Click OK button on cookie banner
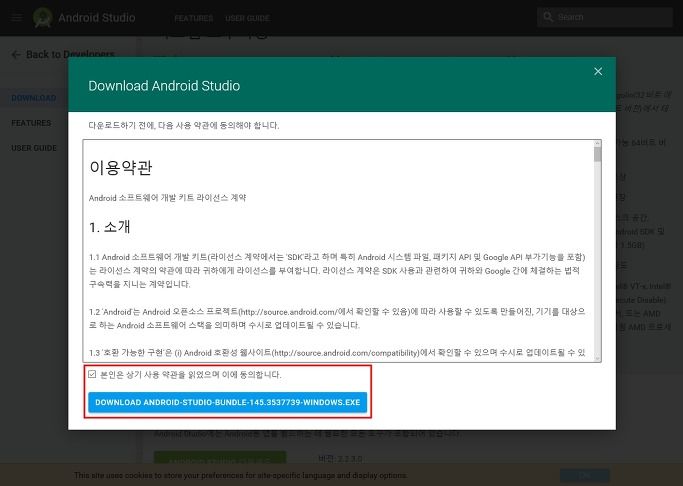Image resolution: width=683 pixels, height=486 pixels. tap(585, 475)
